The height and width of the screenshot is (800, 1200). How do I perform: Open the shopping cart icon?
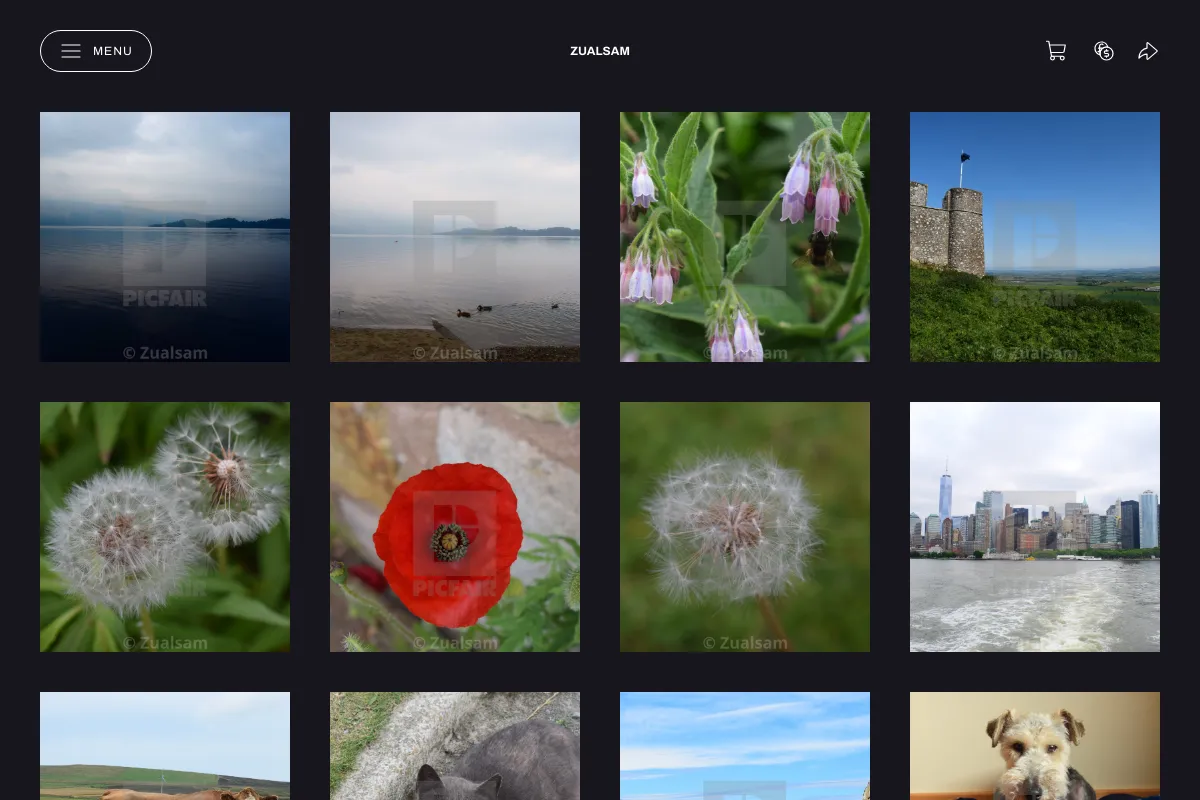[1056, 51]
